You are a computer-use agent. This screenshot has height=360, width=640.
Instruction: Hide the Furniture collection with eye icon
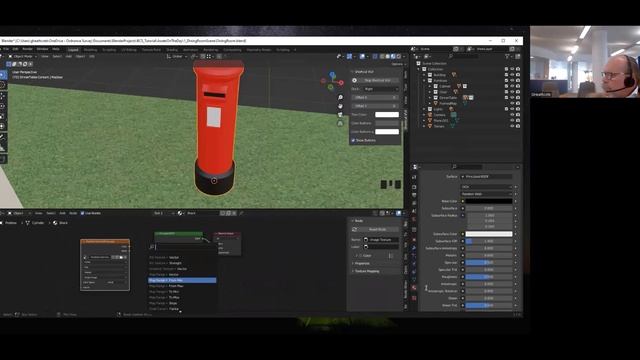click(512, 81)
